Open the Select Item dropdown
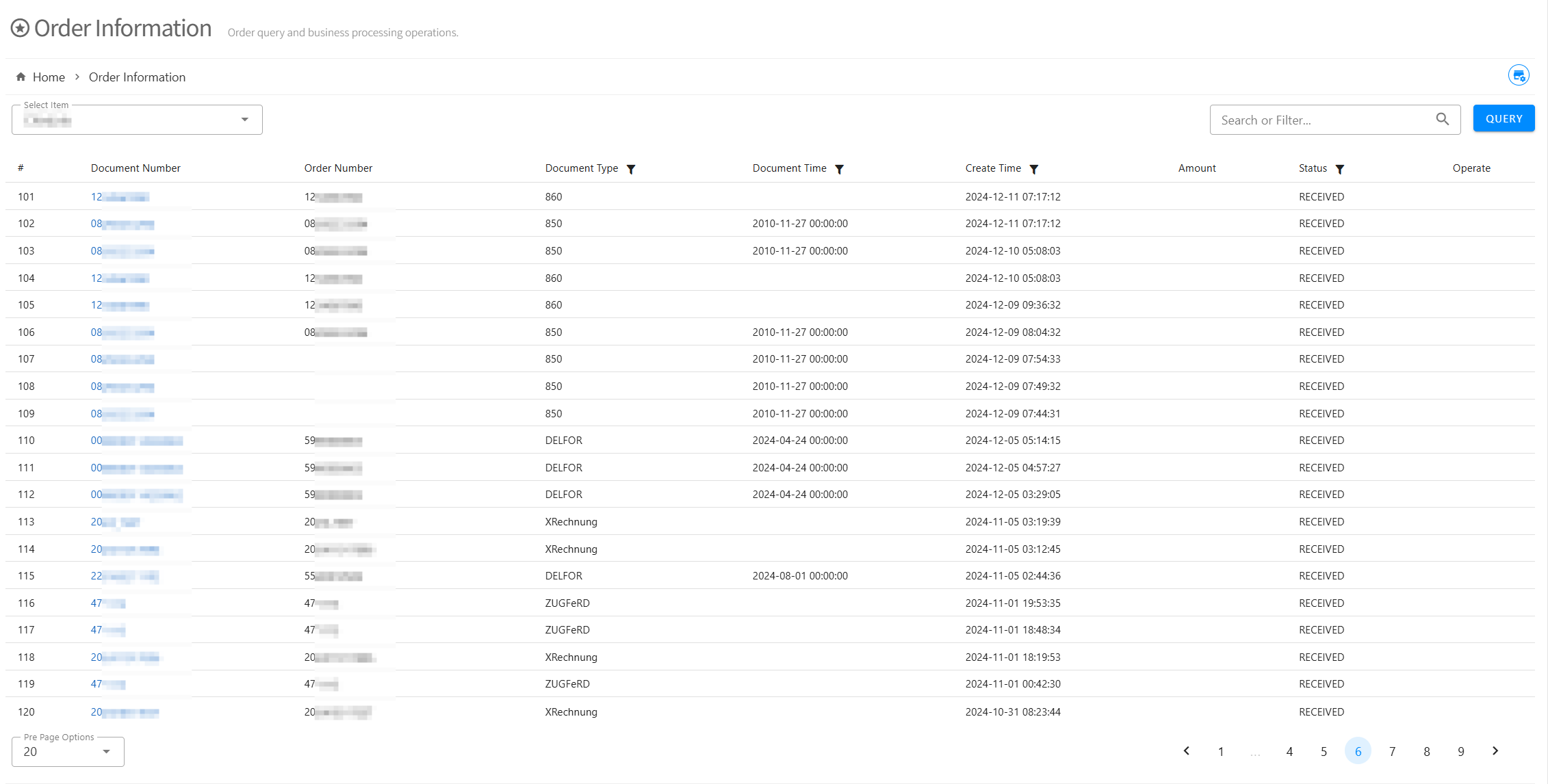The image size is (1548, 784). [137, 120]
